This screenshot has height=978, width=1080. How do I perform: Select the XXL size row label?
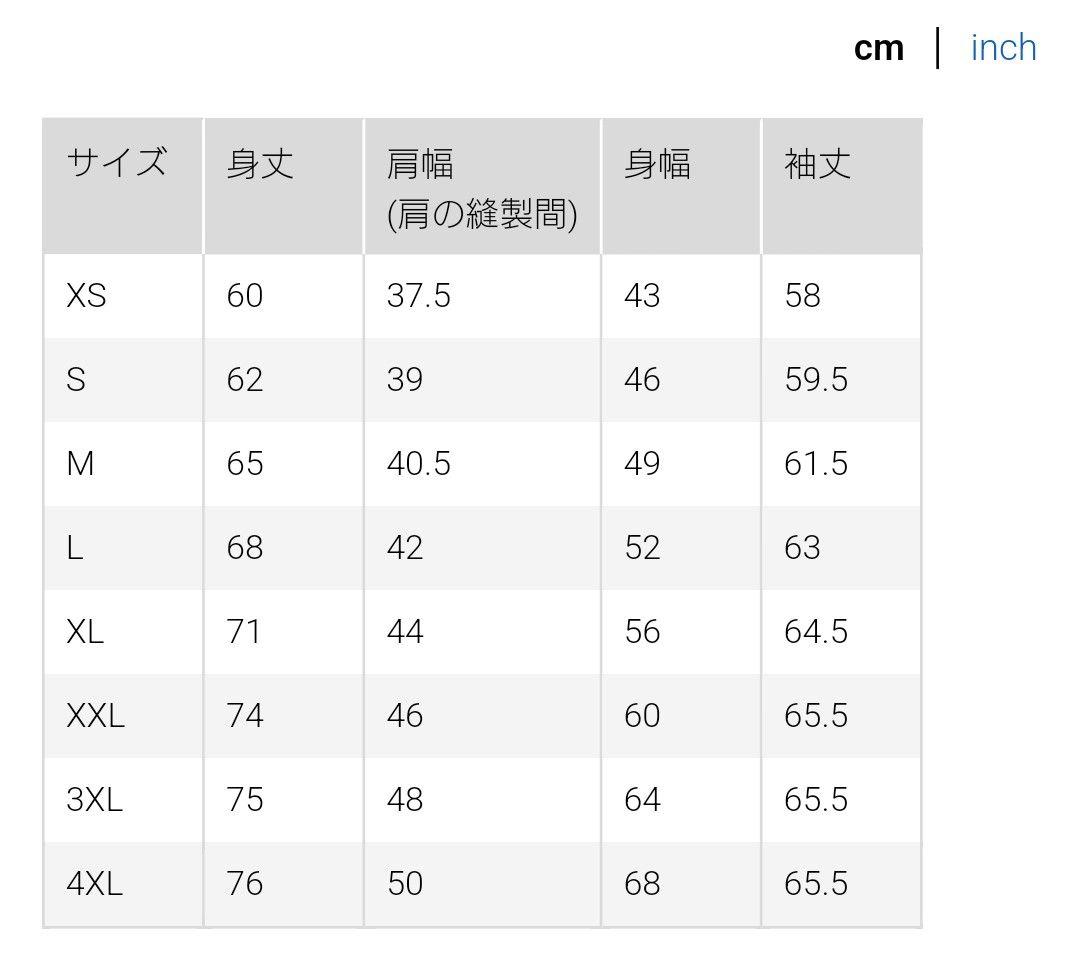pos(95,716)
